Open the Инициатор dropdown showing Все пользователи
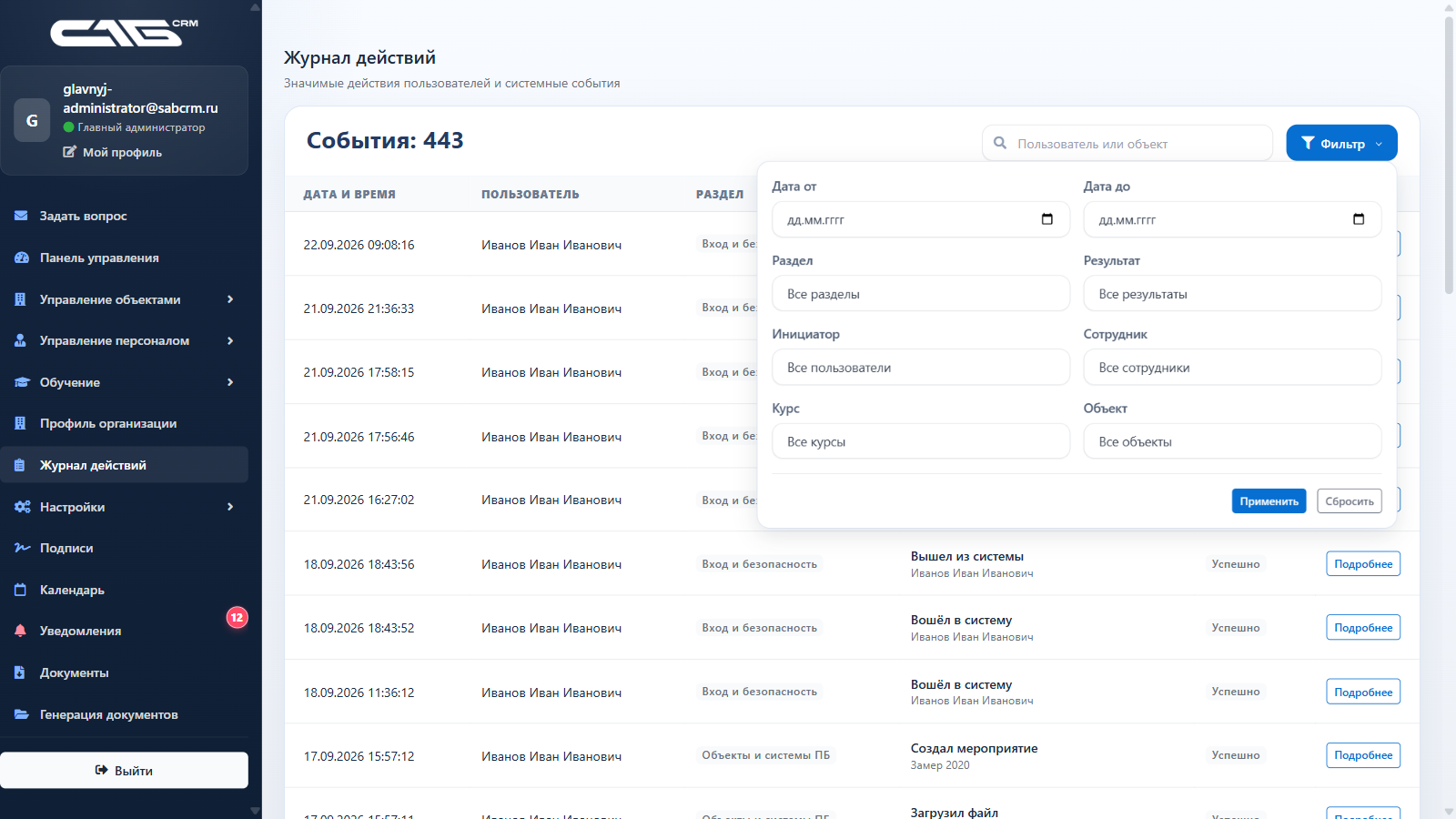This screenshot has height=819, width=1456. point(921,368)
